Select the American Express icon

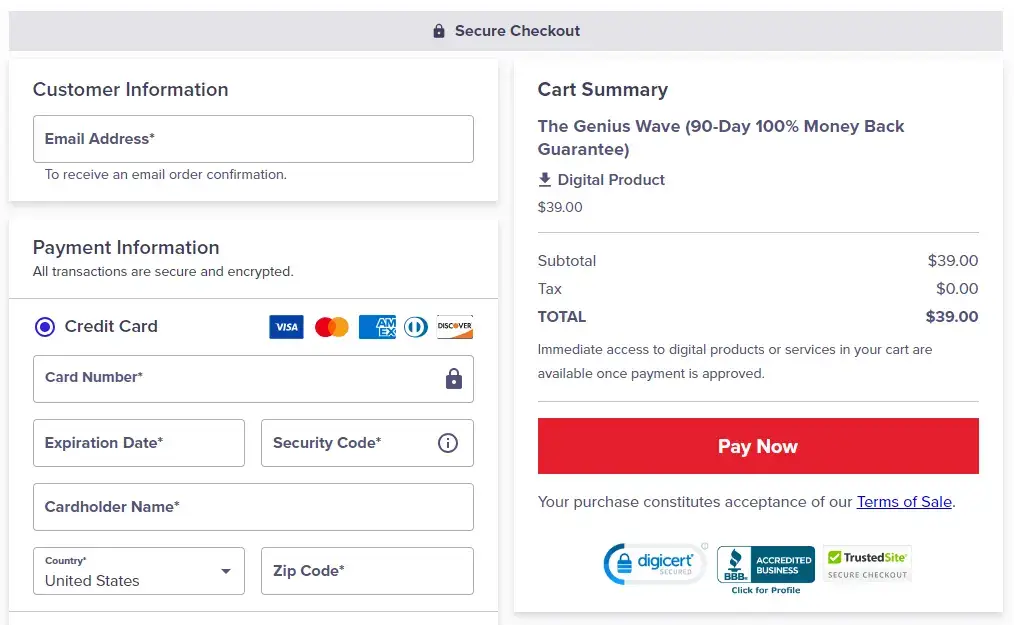[377, 327]
